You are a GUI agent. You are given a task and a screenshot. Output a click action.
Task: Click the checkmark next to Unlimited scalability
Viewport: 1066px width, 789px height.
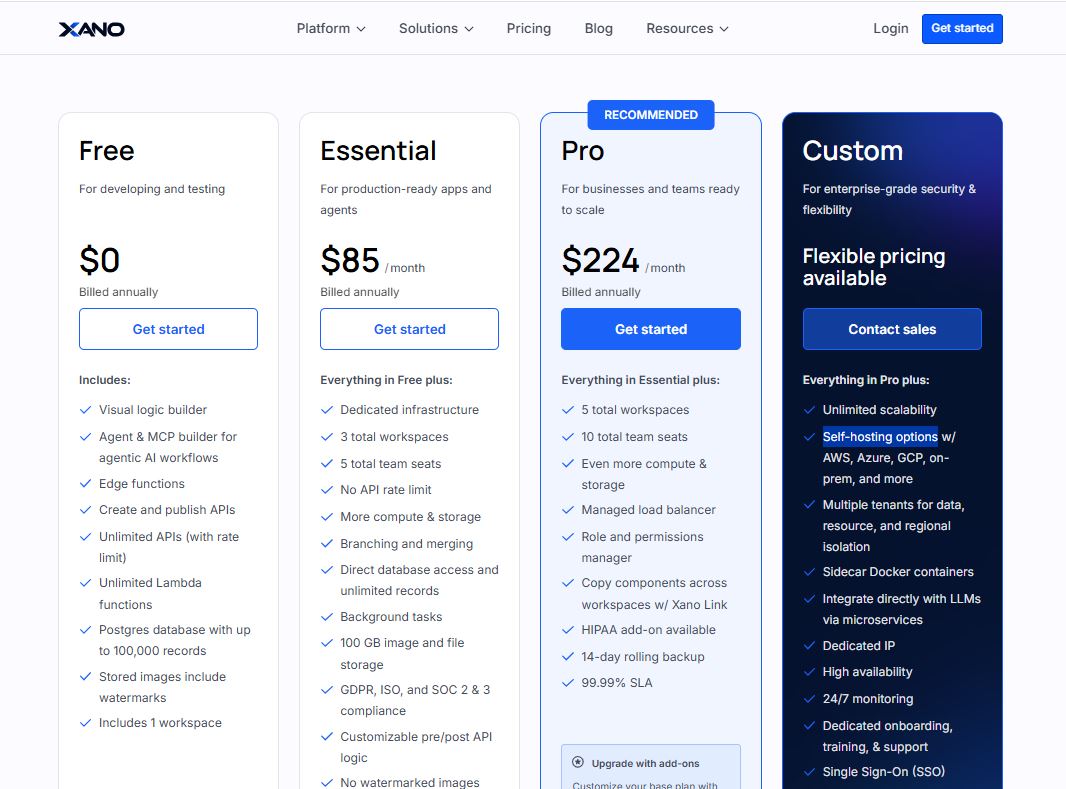tap(808, 410)
